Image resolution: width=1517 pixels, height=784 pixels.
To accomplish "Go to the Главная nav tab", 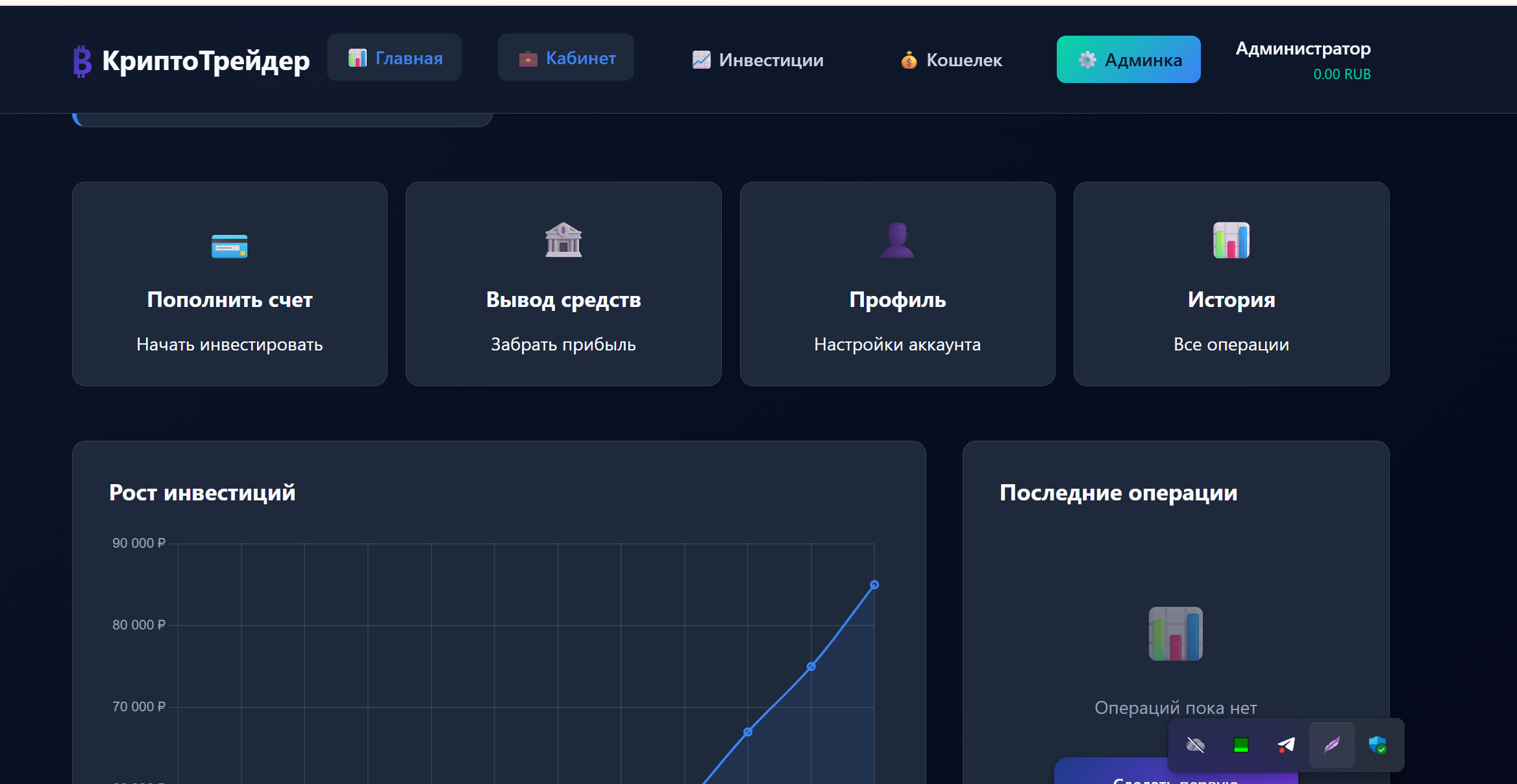I will pyautogui.click(x=394, y=58).
